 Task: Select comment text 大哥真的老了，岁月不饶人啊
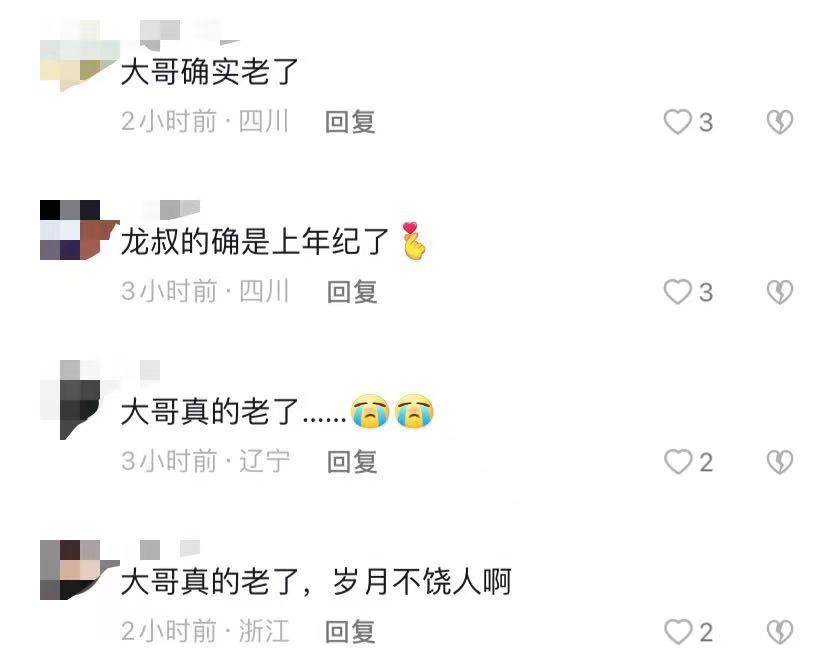[x=316, y=582]
